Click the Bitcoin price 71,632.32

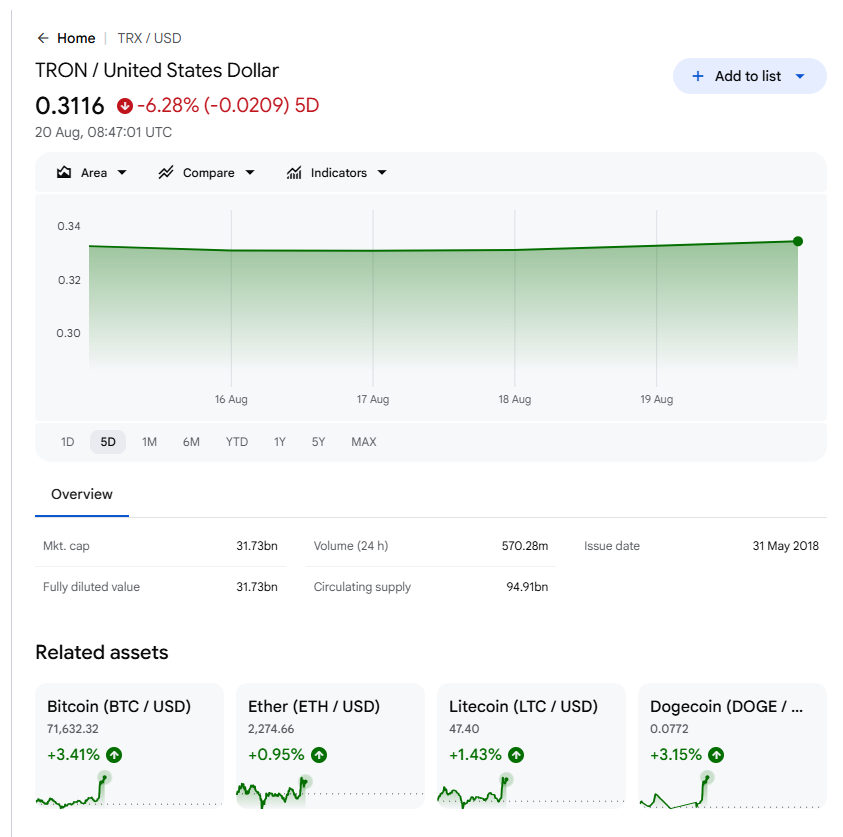[73, 729]
